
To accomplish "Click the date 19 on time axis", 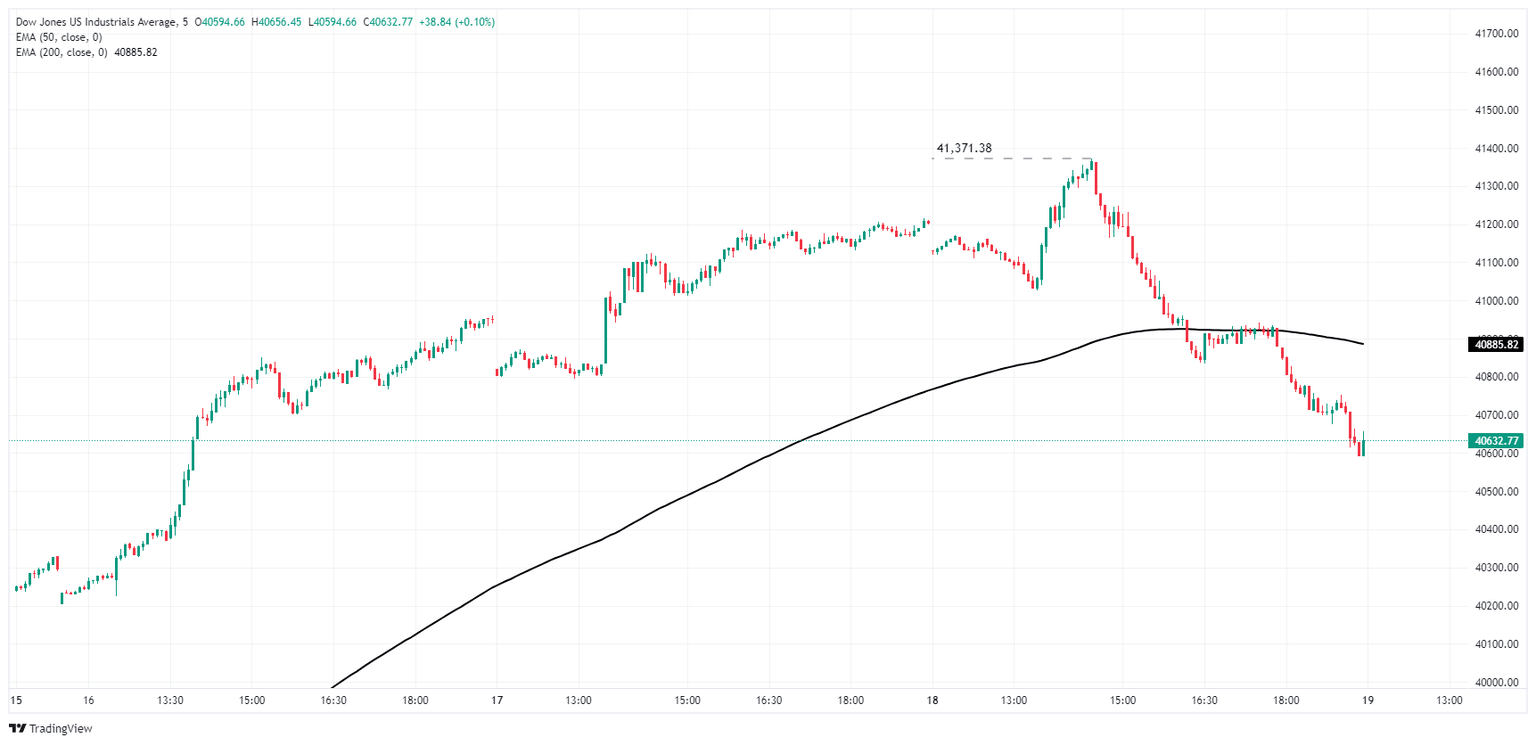I will pyautogui.click(x=1367, y=701).
